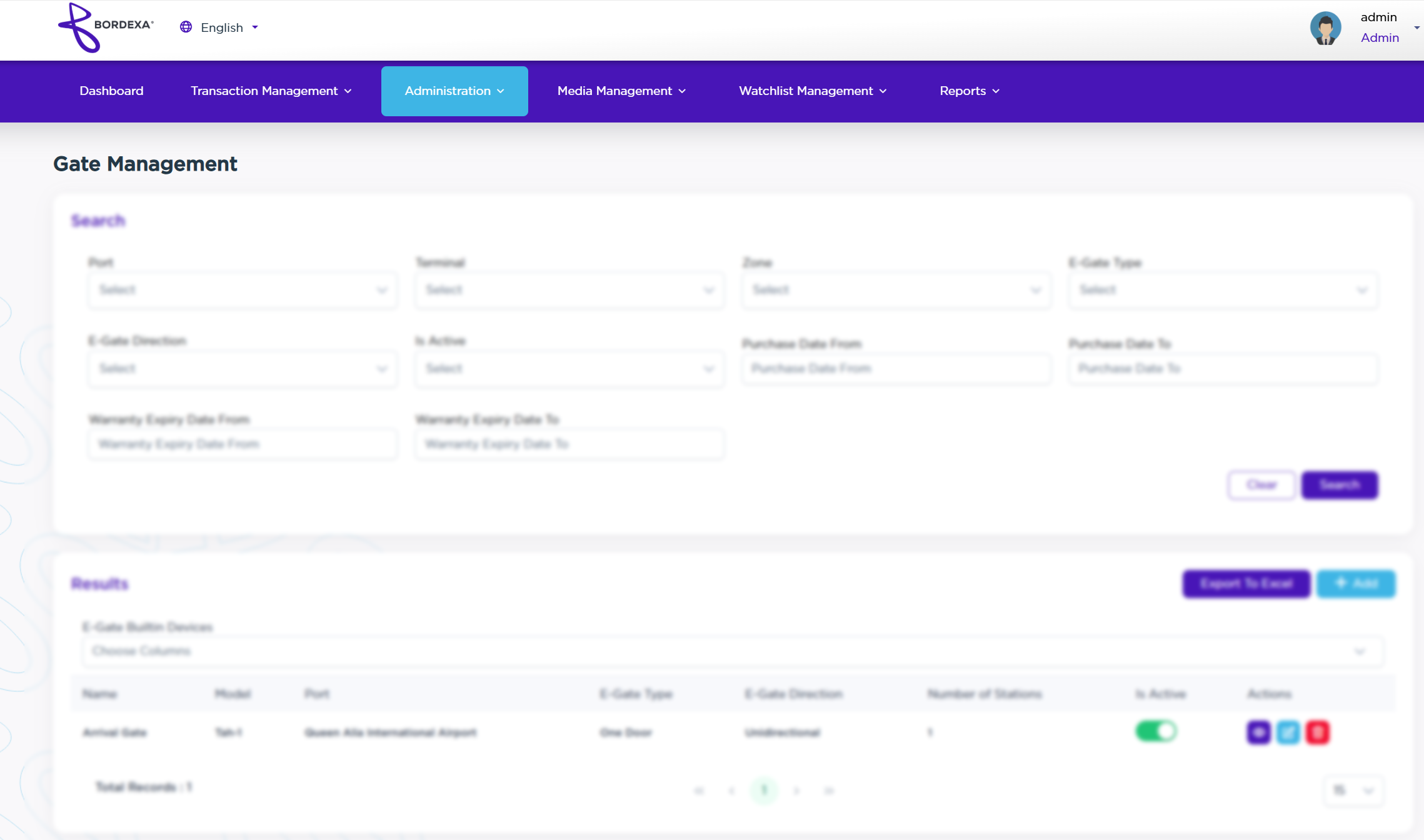This screenshot has height=840, width=1424.
Task: Click the blue edit row icon
Action: pyautogui.click(x=1288, y=732)
